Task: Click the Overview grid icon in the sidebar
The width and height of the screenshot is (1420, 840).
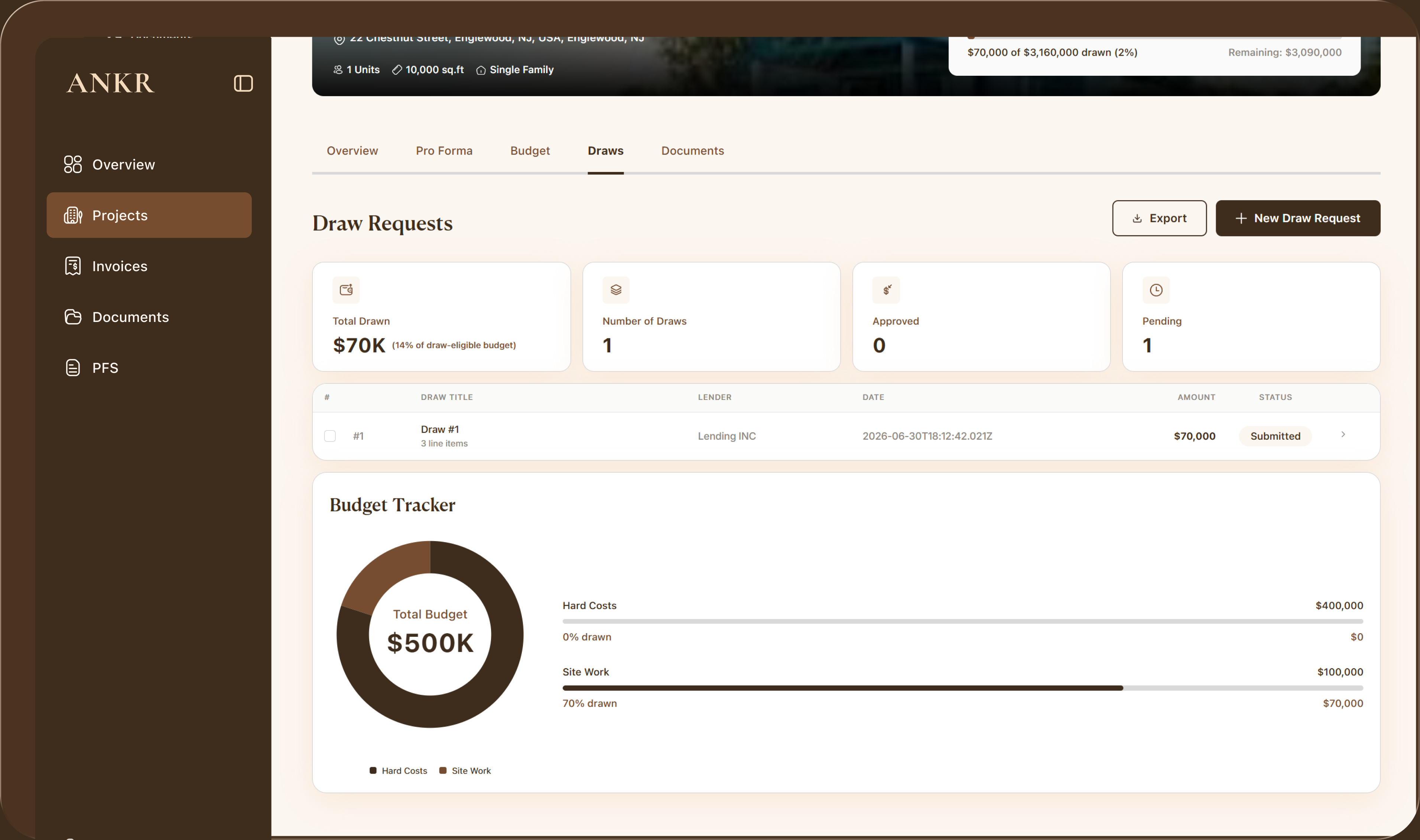Action: 72,164
